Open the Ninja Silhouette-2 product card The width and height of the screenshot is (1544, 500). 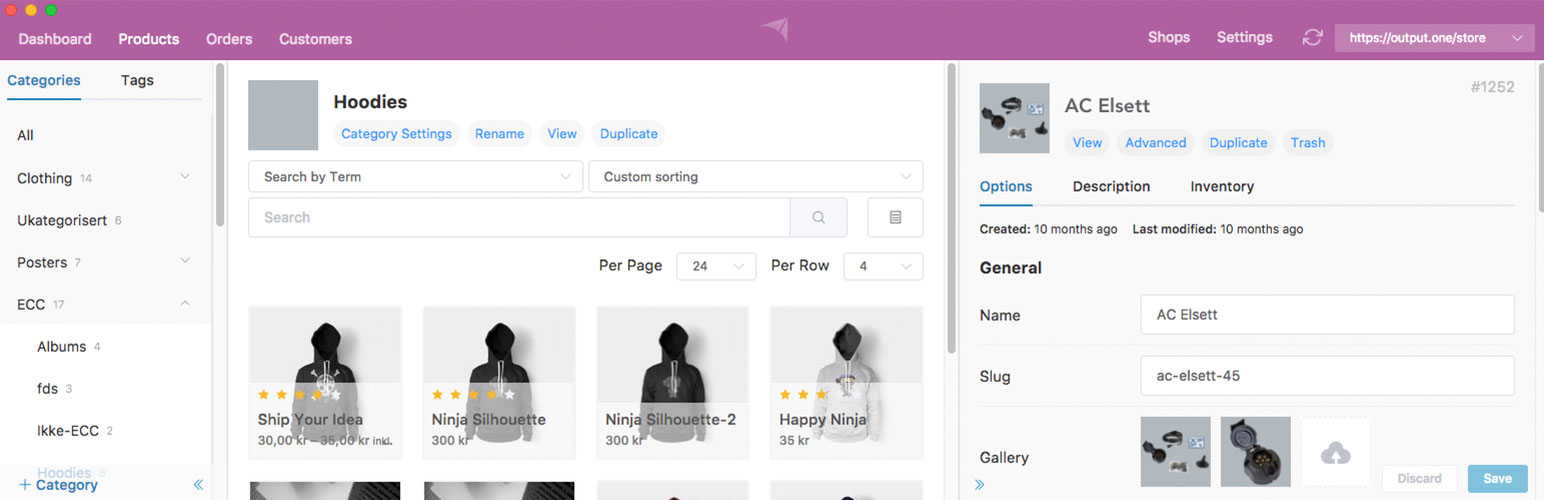pos(673,382)
